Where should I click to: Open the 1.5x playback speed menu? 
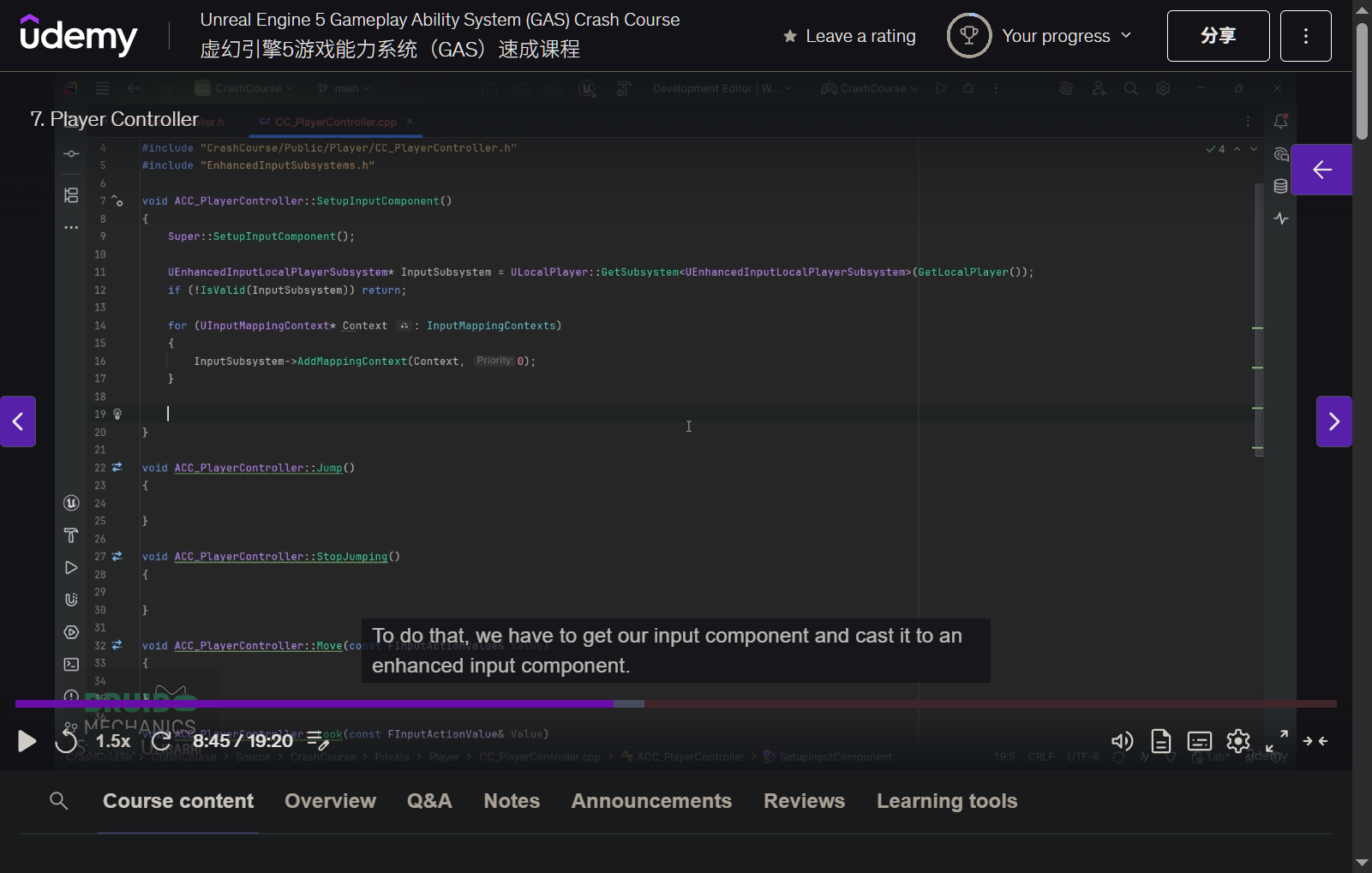coord(113,741)
